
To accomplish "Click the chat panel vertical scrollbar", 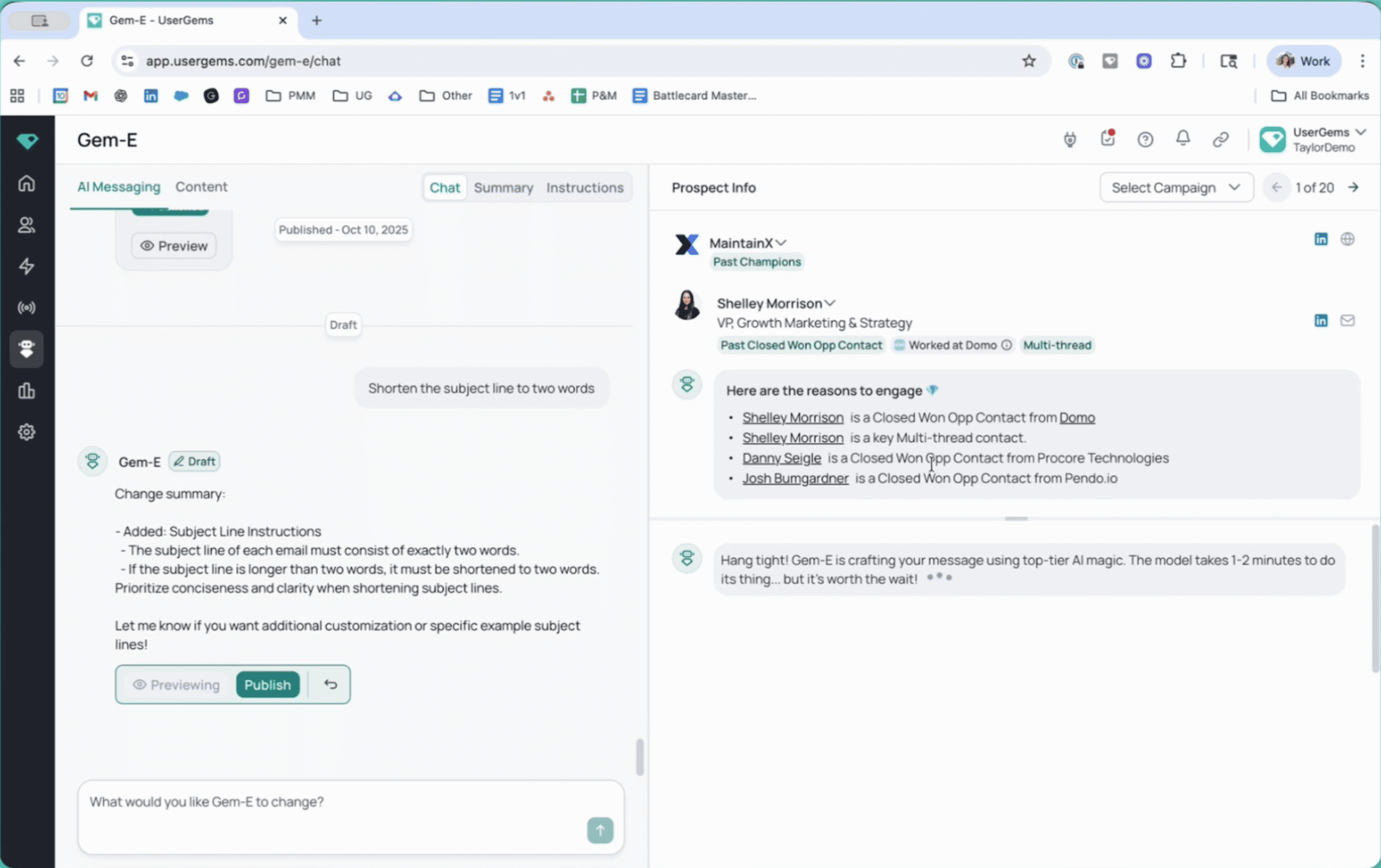I will click(639, 757).
